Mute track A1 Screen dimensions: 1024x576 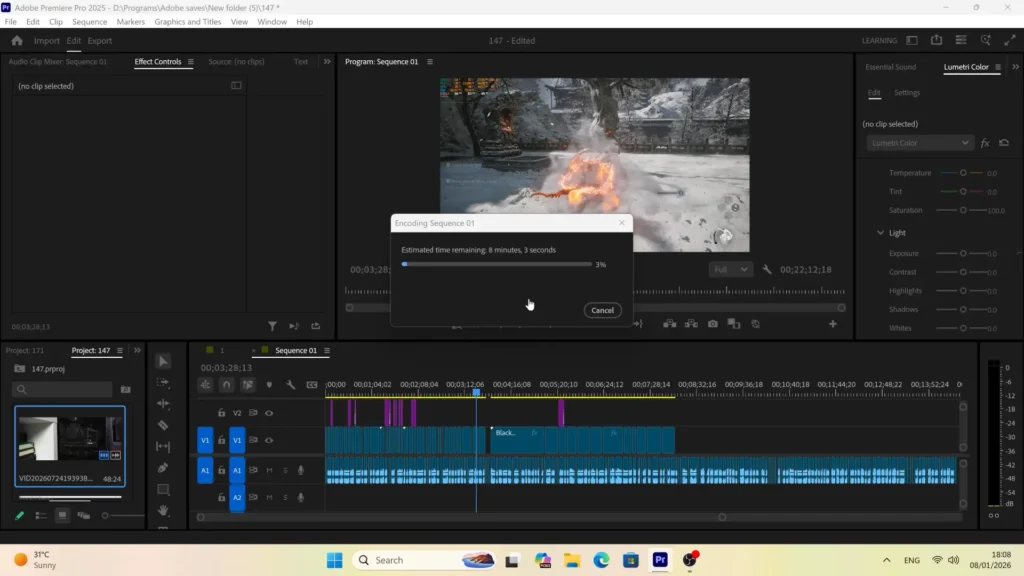click(x=269, y=470)
